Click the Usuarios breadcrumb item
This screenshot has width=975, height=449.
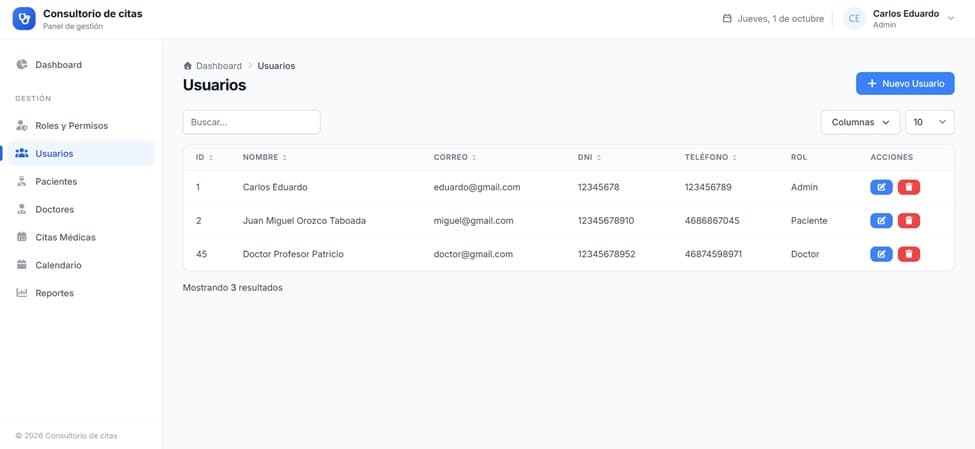(x=276, y=66)
